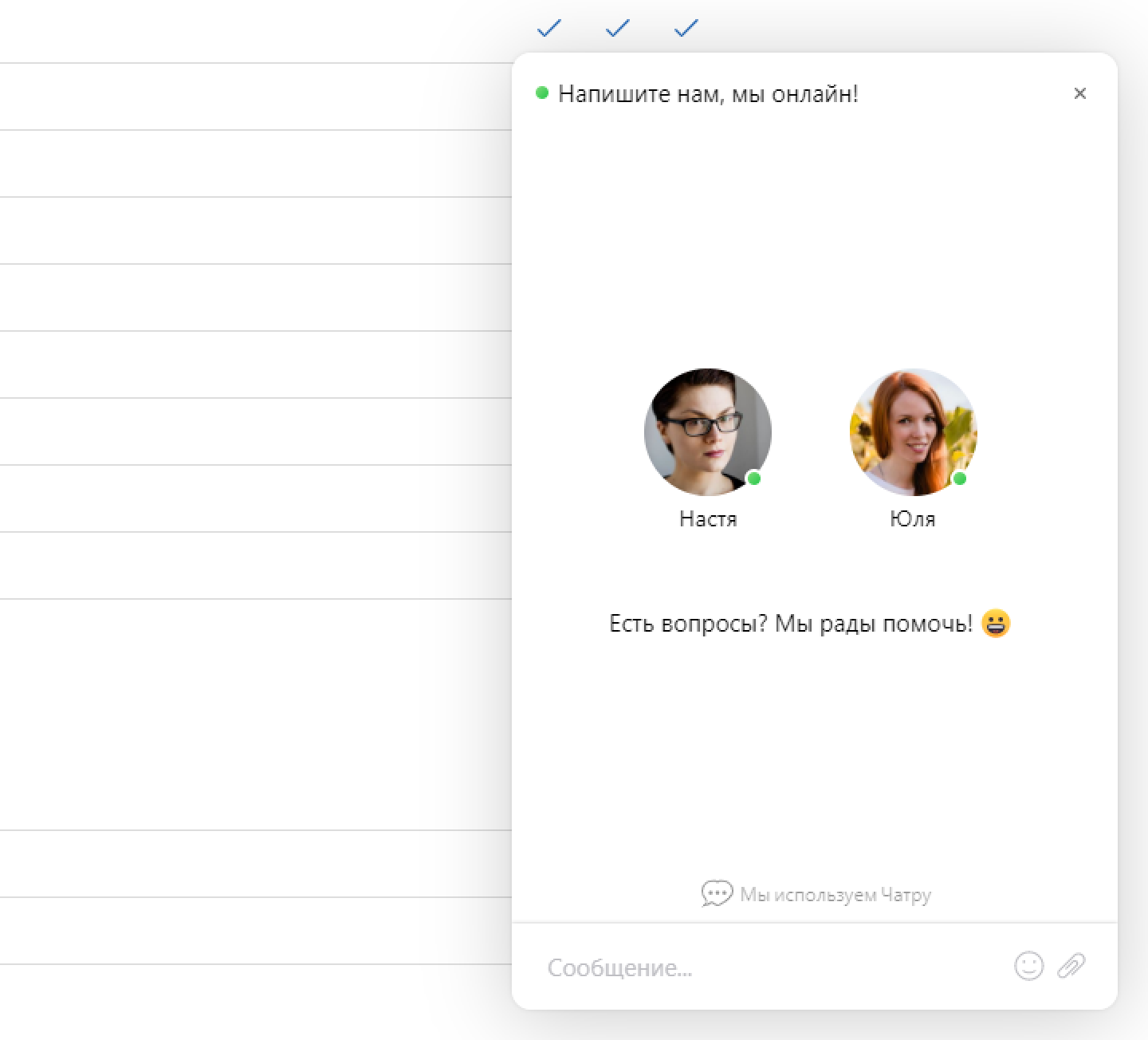Click the name label Настя
The width and height of the screenshot is (1148, 1040).
pyautogui.click(x=708, y=519)
